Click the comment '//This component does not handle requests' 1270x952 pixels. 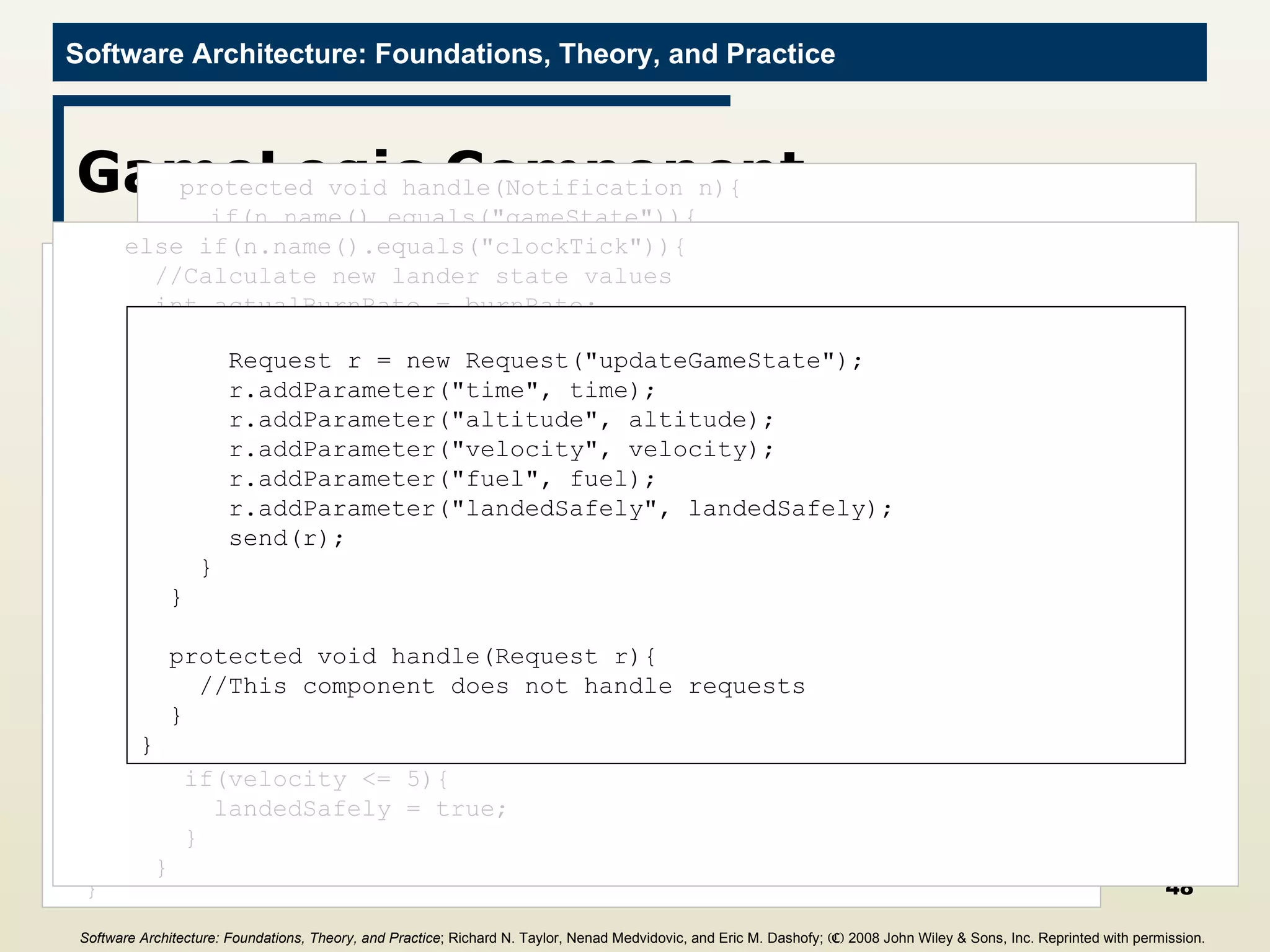click(x=502, y=686)
